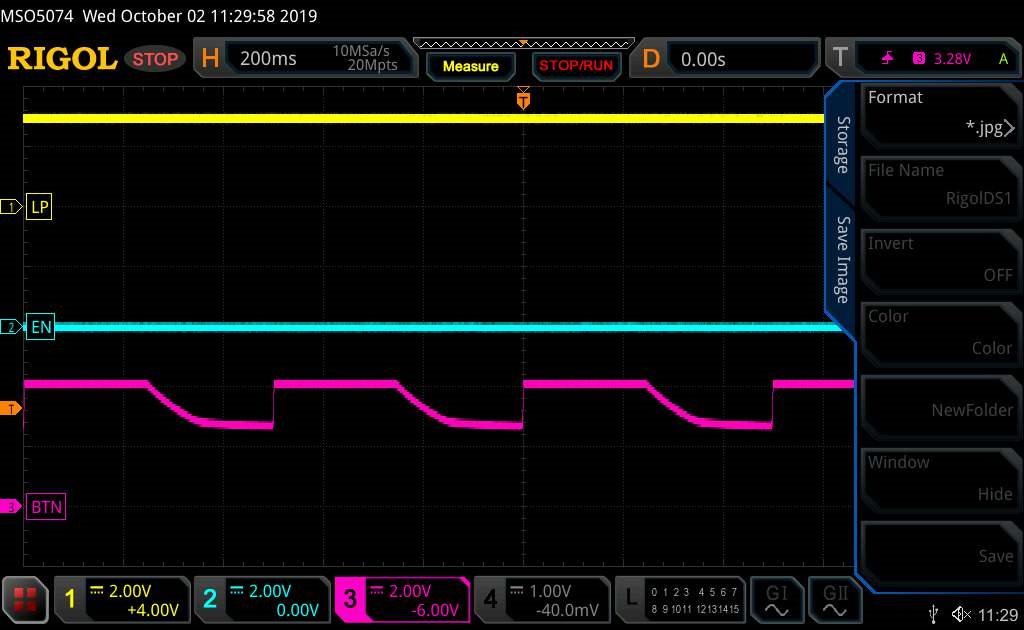Screen dimensions: 1024x630
Task: Tap the STOP/RUN button
Action: (x=576, y=66)
